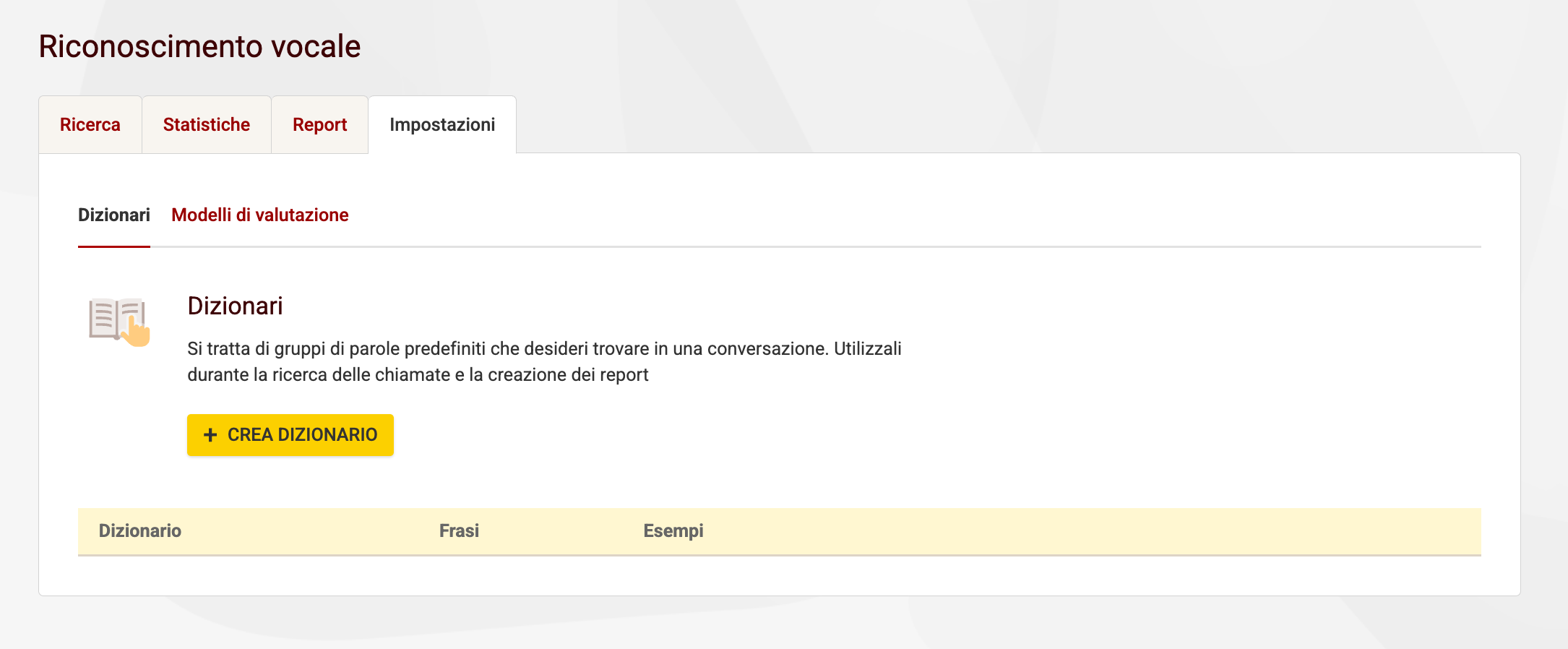Select the Dizionari sub-tab
The image size is (1568, 649).
point(114,215)
